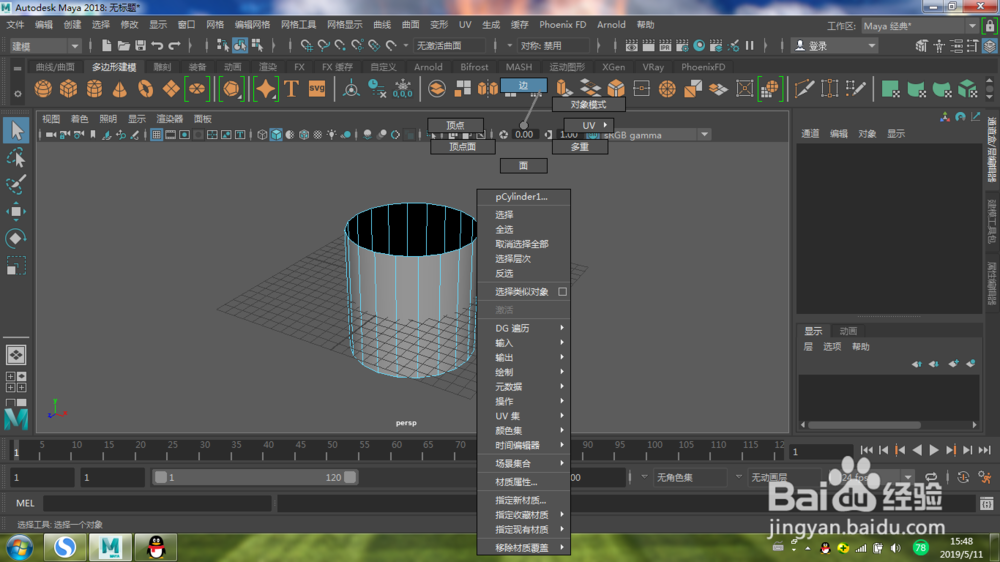The height and width of the screenshot is (562, 1000).
Task: Create a polygon cube from shelf
Action: coord(68,89)
